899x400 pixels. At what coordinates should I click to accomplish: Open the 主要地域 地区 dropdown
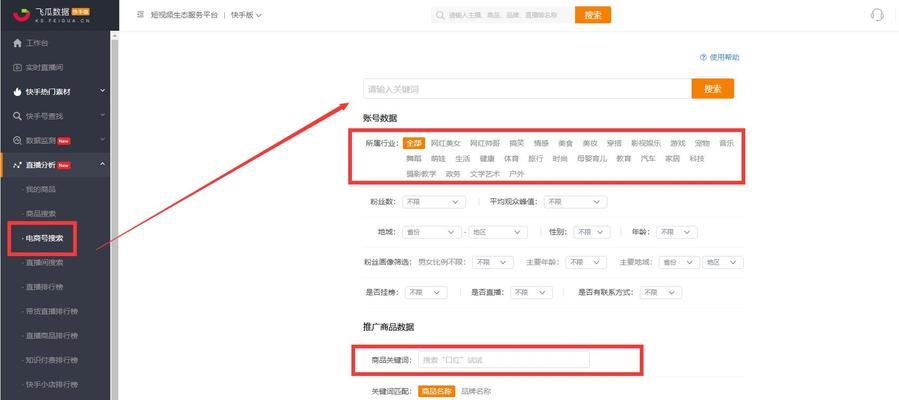pyautogui.click(x=723, y=262)
